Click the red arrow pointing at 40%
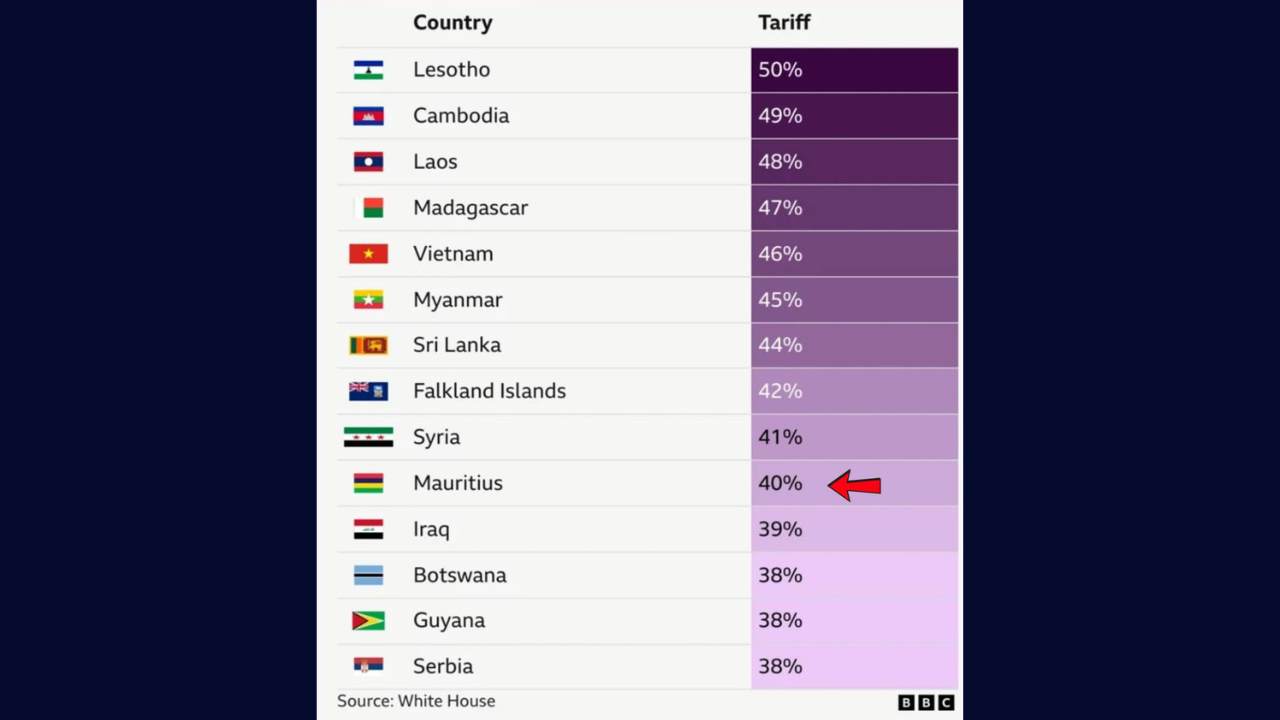 (x=855, y=485)
